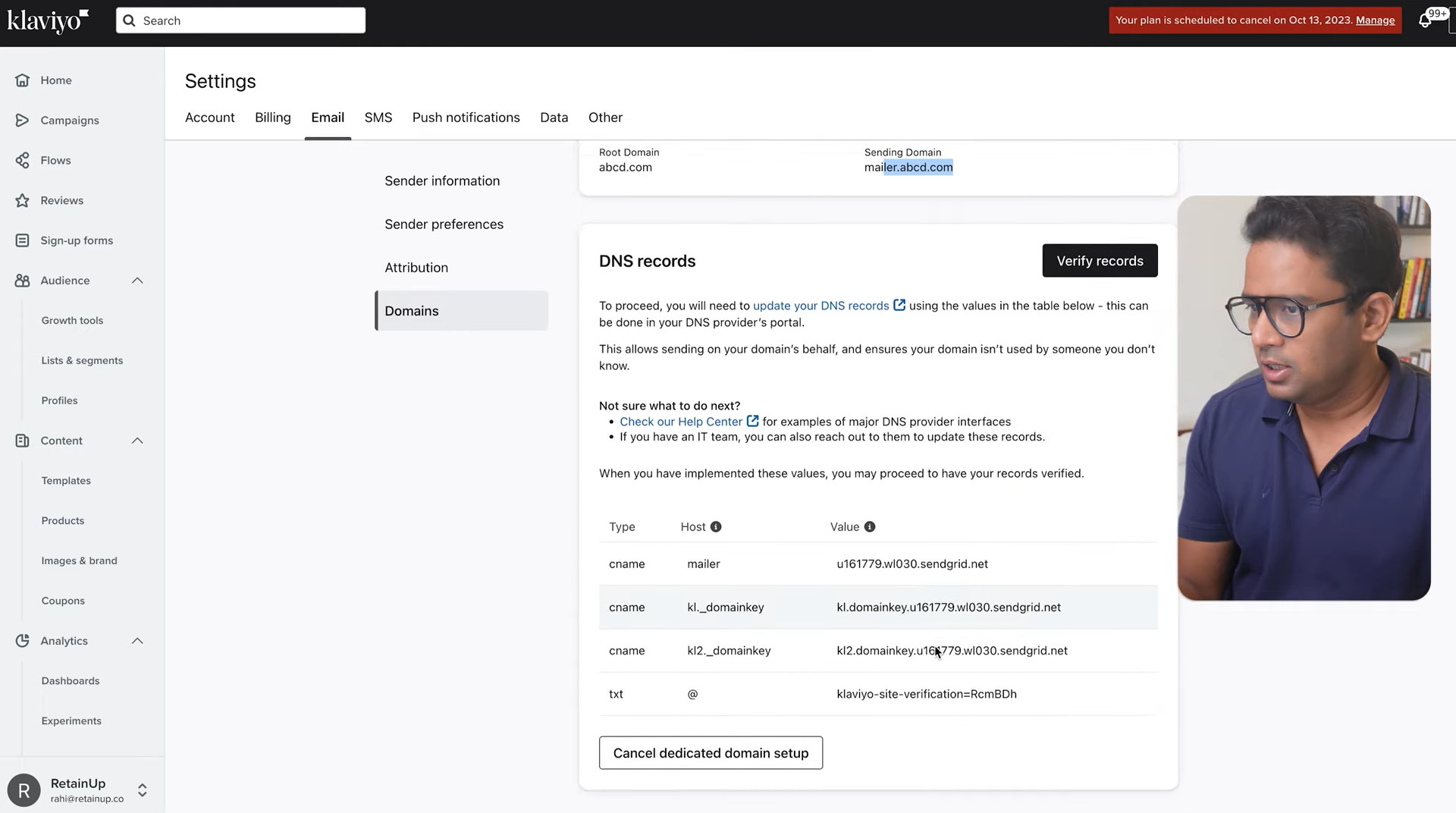
Task: Click the Campaigns paper-plane icon
Action: click(x=22, y=121)
